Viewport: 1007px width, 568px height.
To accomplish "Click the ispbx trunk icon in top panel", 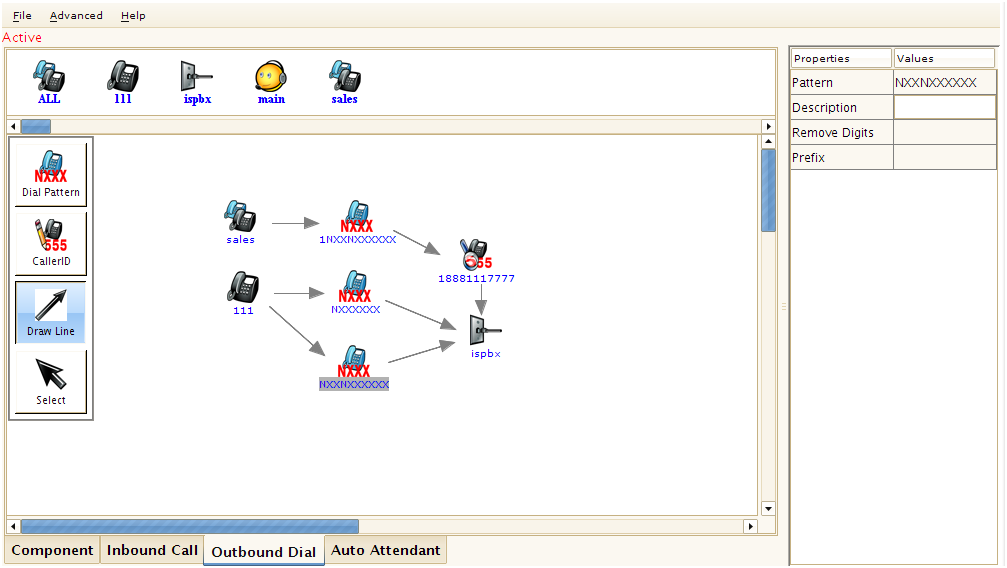I will (197, 79).
